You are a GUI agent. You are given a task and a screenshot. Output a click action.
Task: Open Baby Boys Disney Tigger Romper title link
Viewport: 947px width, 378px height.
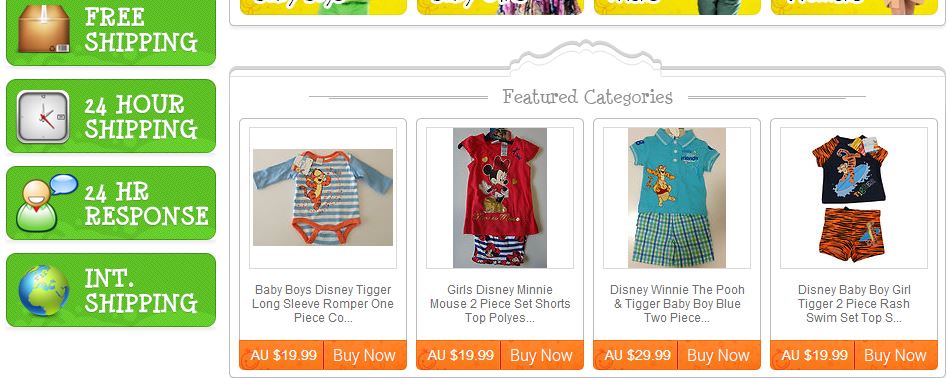pyautogui.click(x=323, y=304)
